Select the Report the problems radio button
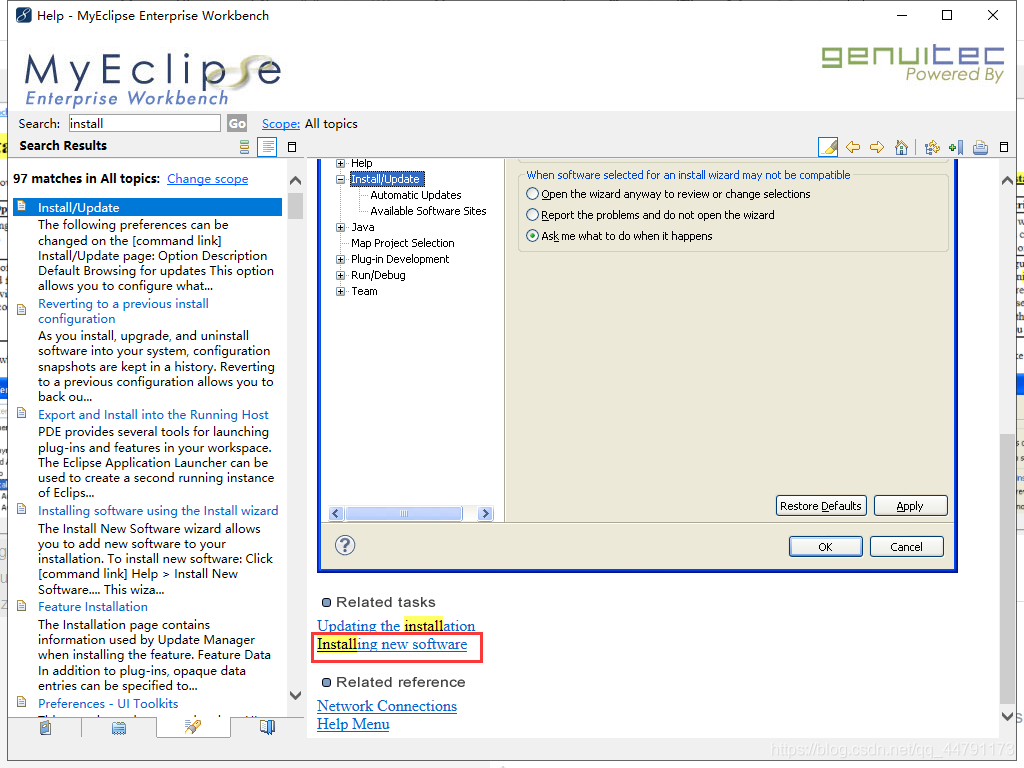Viewport: 1024px width, 768px height. coord(531,214)
